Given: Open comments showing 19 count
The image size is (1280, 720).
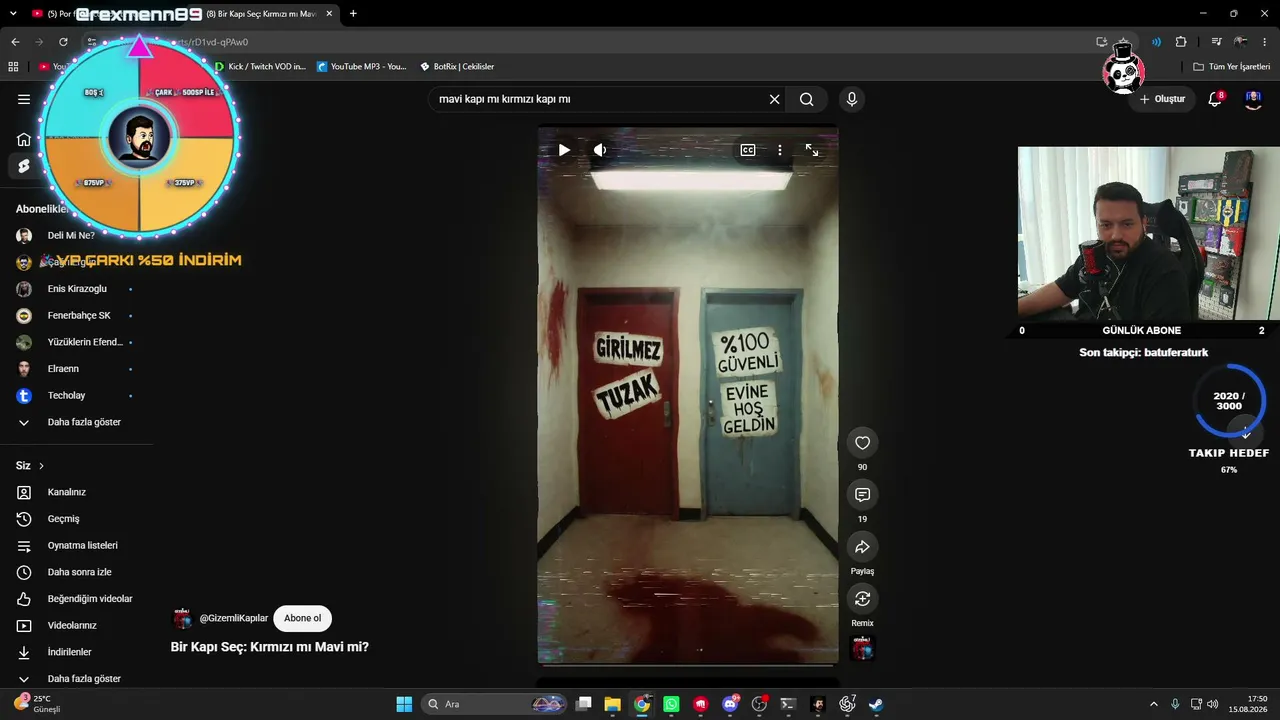Looking at the screenshot, I should coord(862,495).
